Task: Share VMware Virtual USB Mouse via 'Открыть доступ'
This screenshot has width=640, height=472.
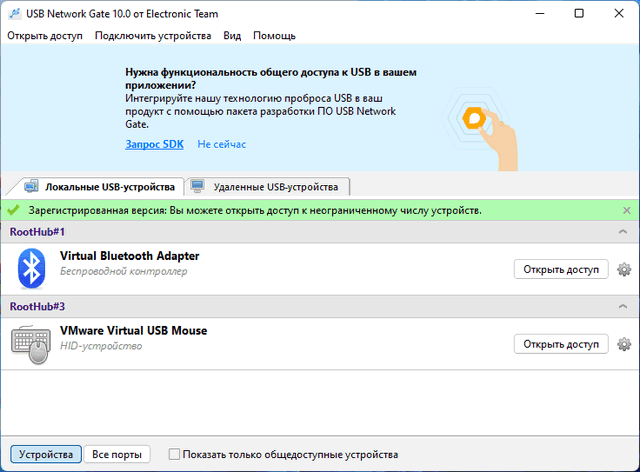Action: coord(561,344)
